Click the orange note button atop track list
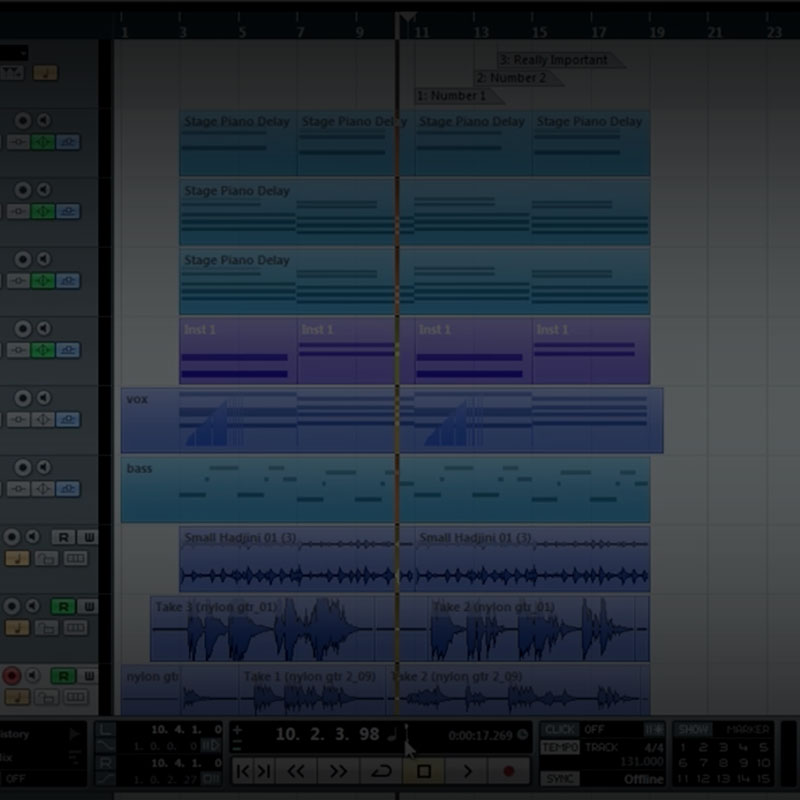Screen dimensions: 800x800 click(45, 72)
